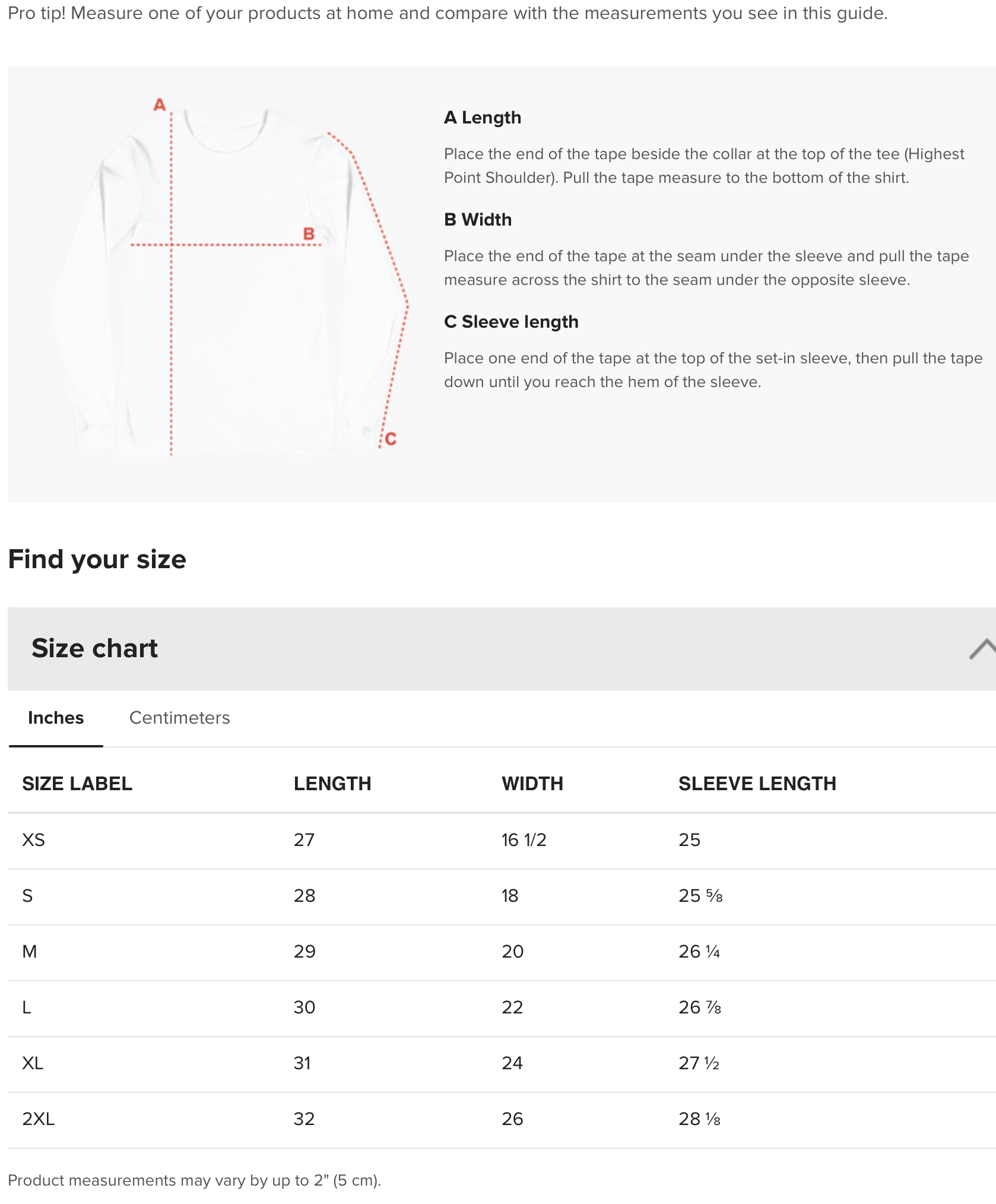Image resolution: width=996 pixels, height=1204 pixels.
Task: Click the red B width marker on the diagram
Action: 309,234
